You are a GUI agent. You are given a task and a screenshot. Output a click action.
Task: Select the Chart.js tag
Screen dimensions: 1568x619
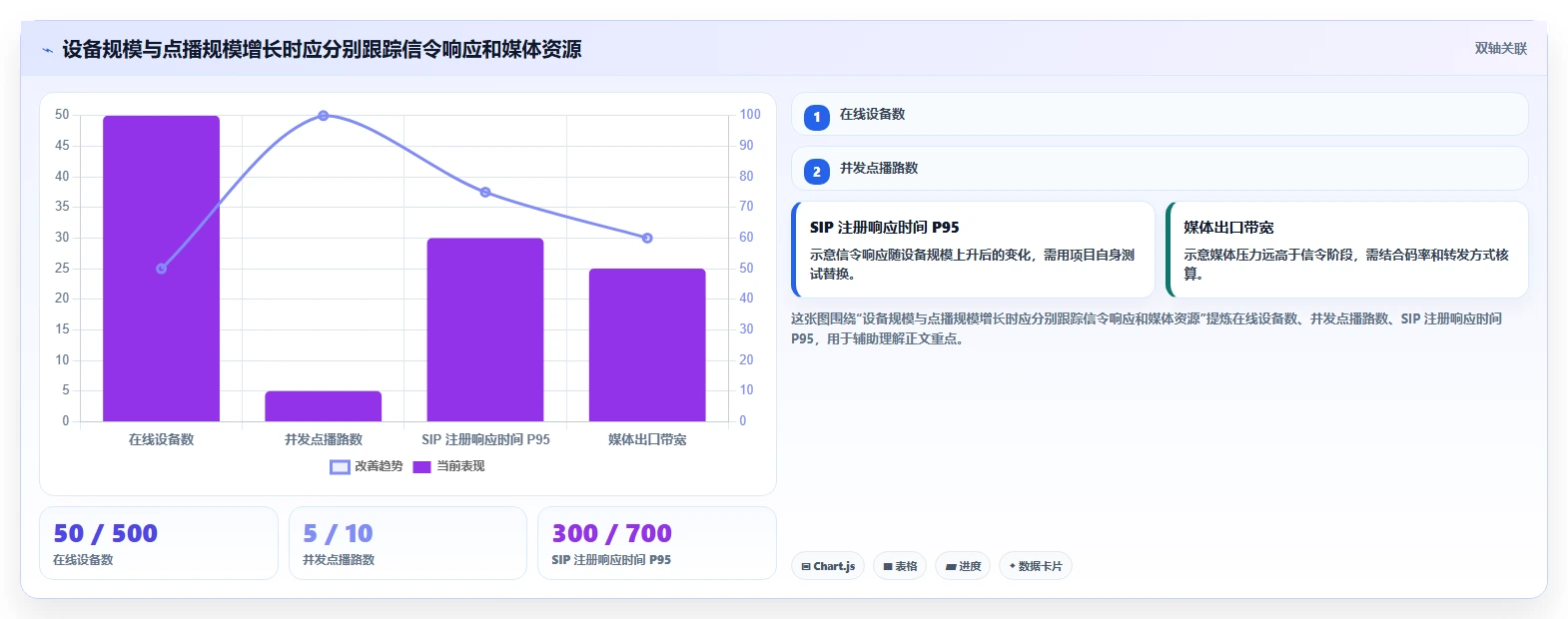828,566
